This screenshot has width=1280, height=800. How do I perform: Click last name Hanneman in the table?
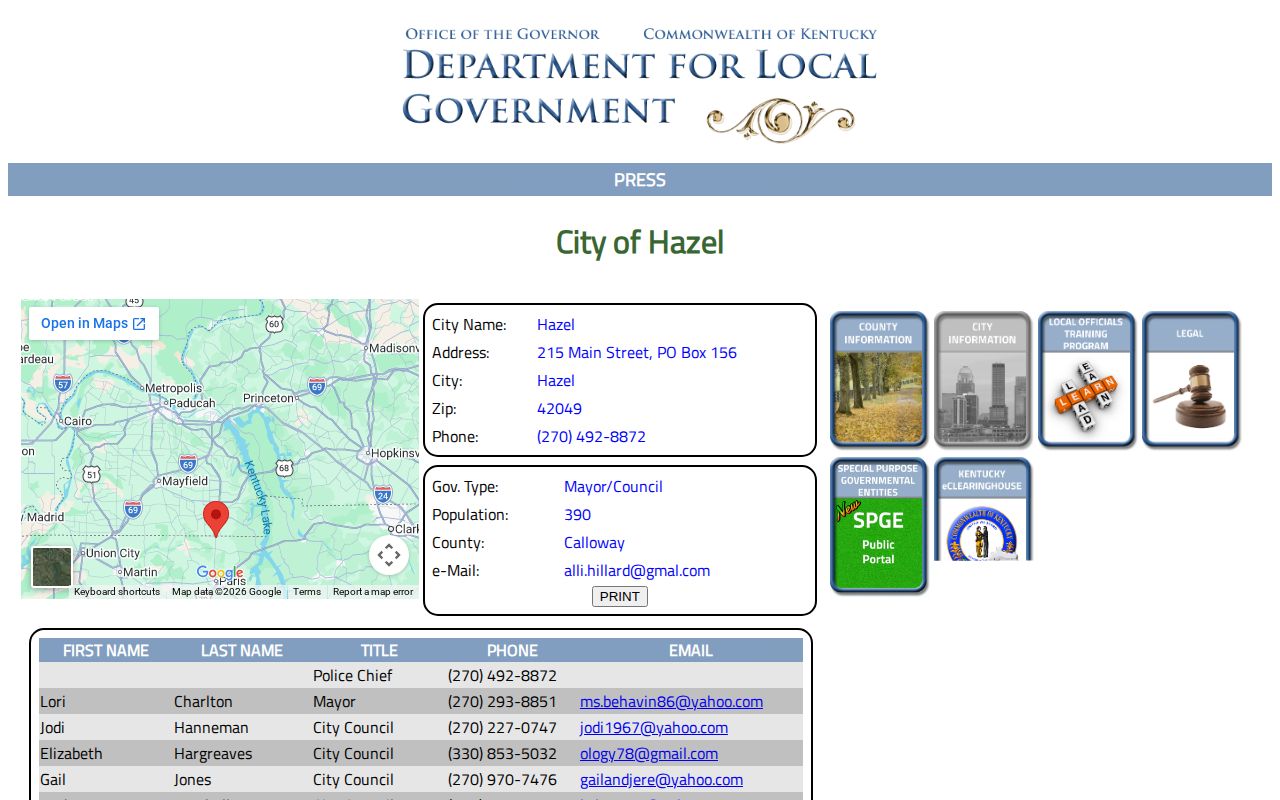point(211,728)
